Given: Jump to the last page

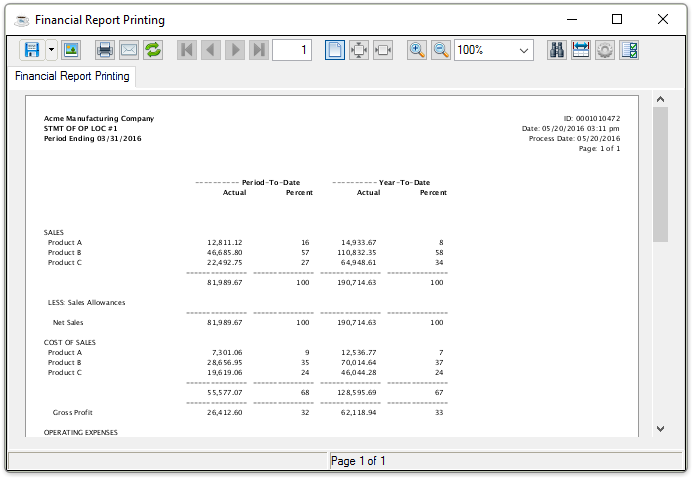Looking at the screenshot, I should tap(259, 50).
